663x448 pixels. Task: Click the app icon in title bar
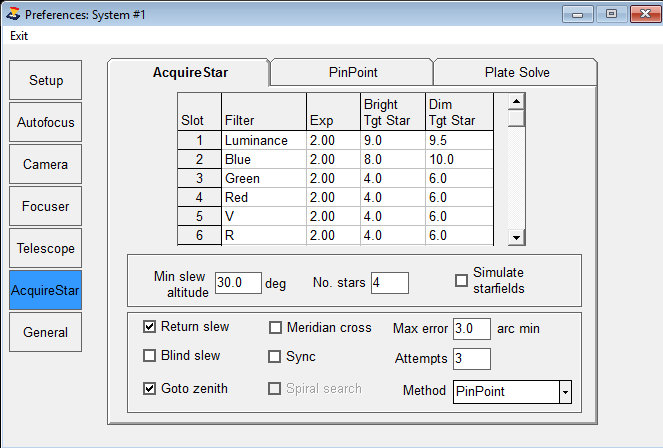13,14
